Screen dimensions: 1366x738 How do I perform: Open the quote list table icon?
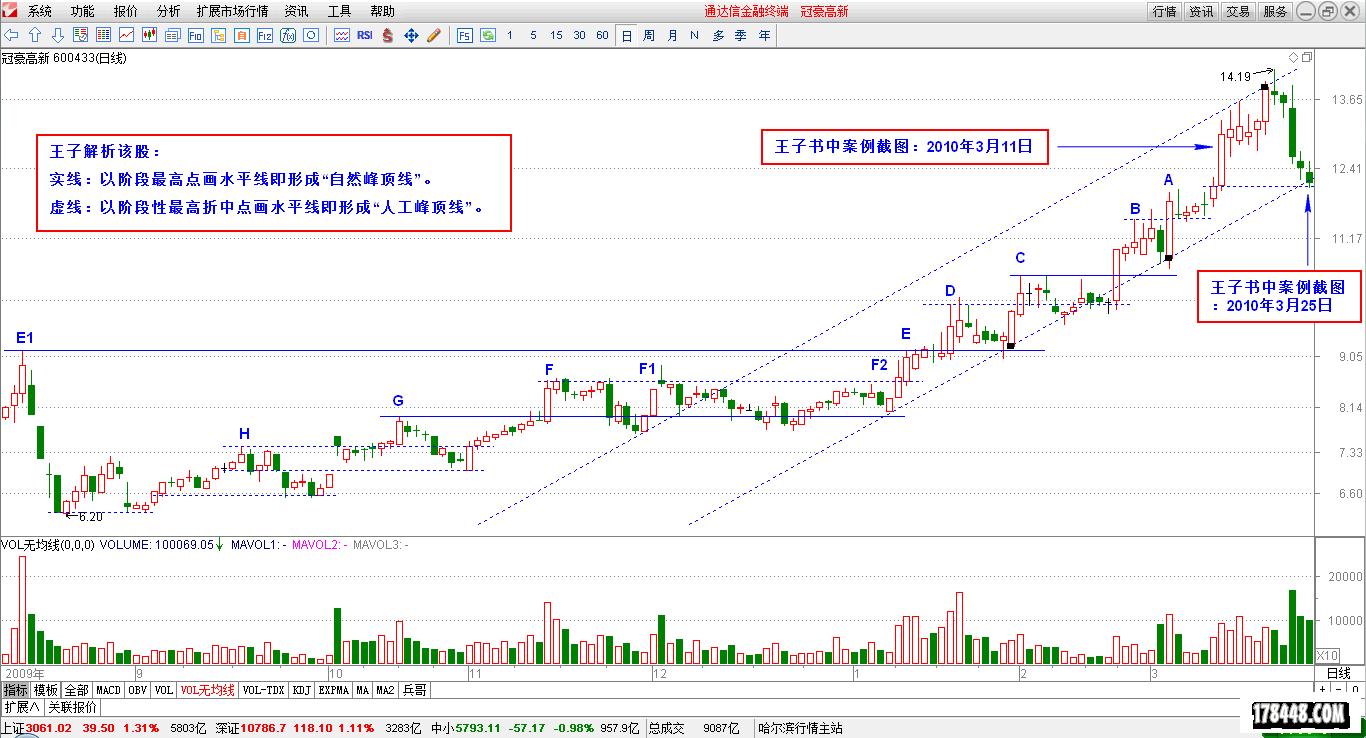pos(103,35)
